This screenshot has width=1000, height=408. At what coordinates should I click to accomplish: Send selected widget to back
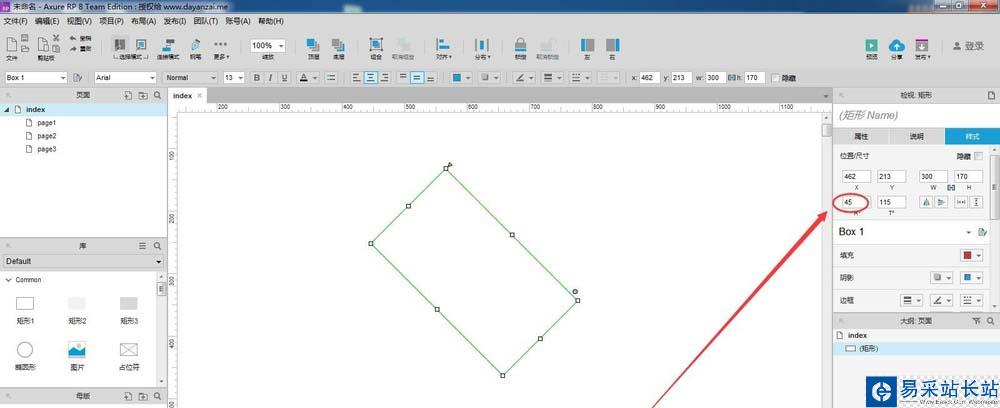(x=339, y=45)
